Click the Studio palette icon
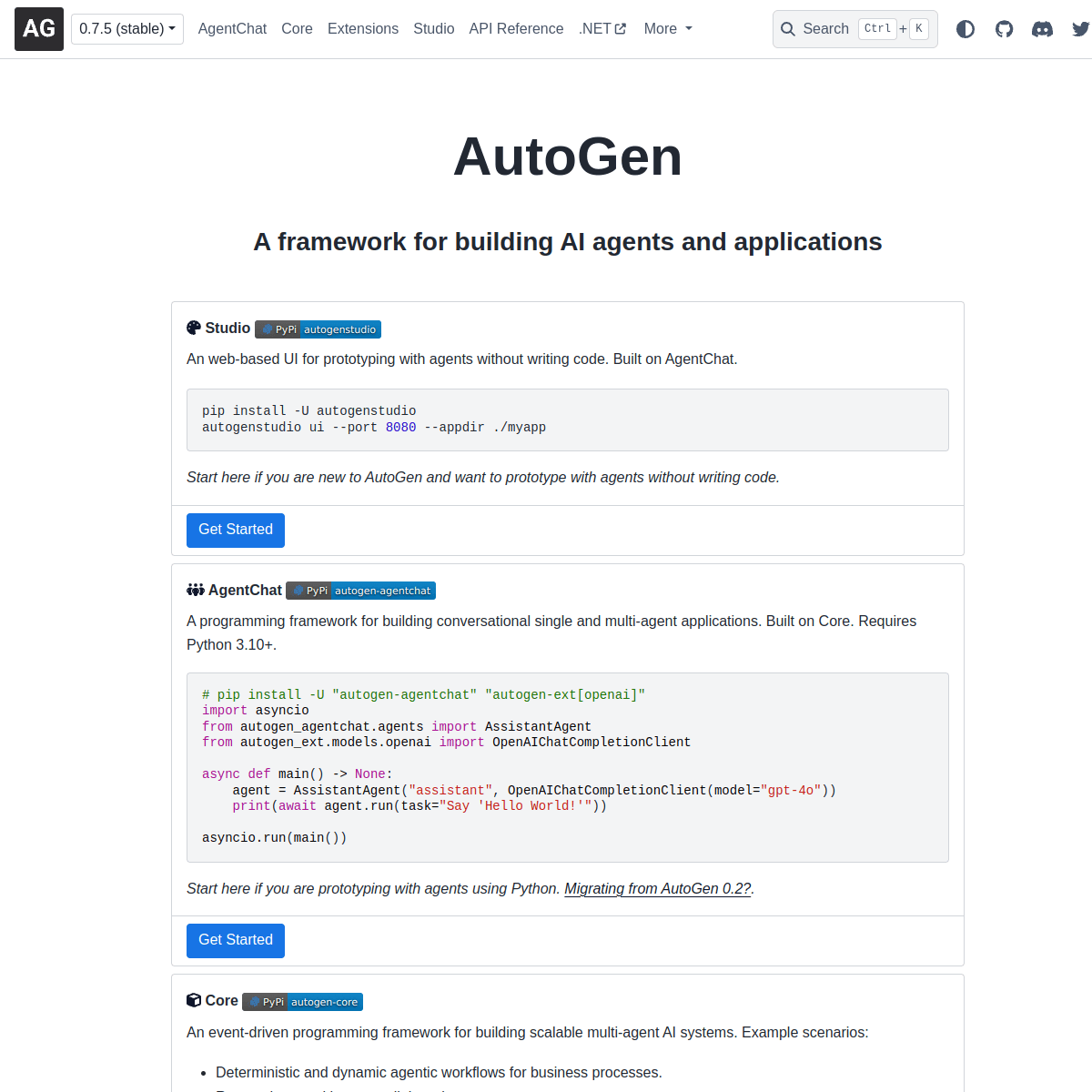Viewport: 1092px width, 1092px height. click(x=194, y=329)
